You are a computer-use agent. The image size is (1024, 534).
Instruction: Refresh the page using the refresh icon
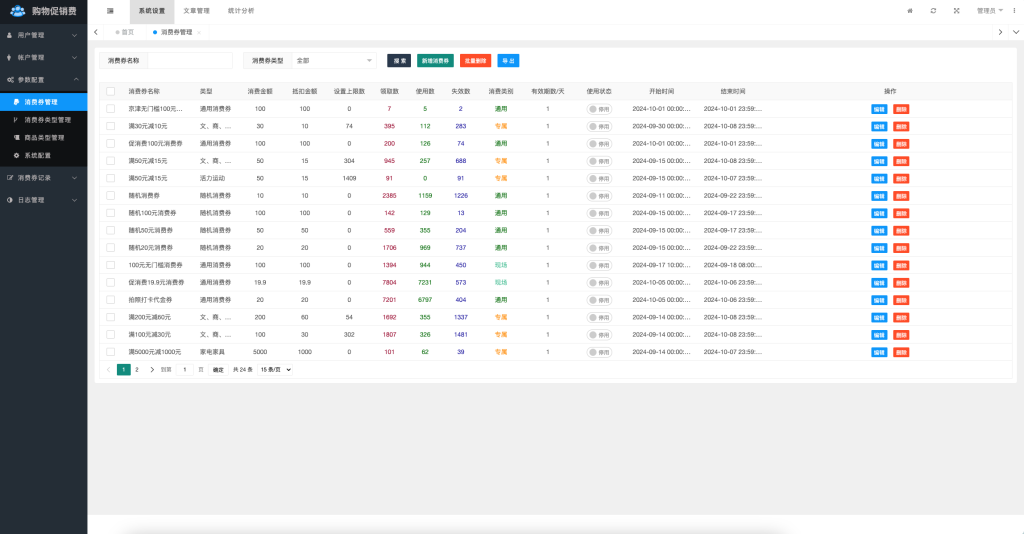tap(933, 10)
